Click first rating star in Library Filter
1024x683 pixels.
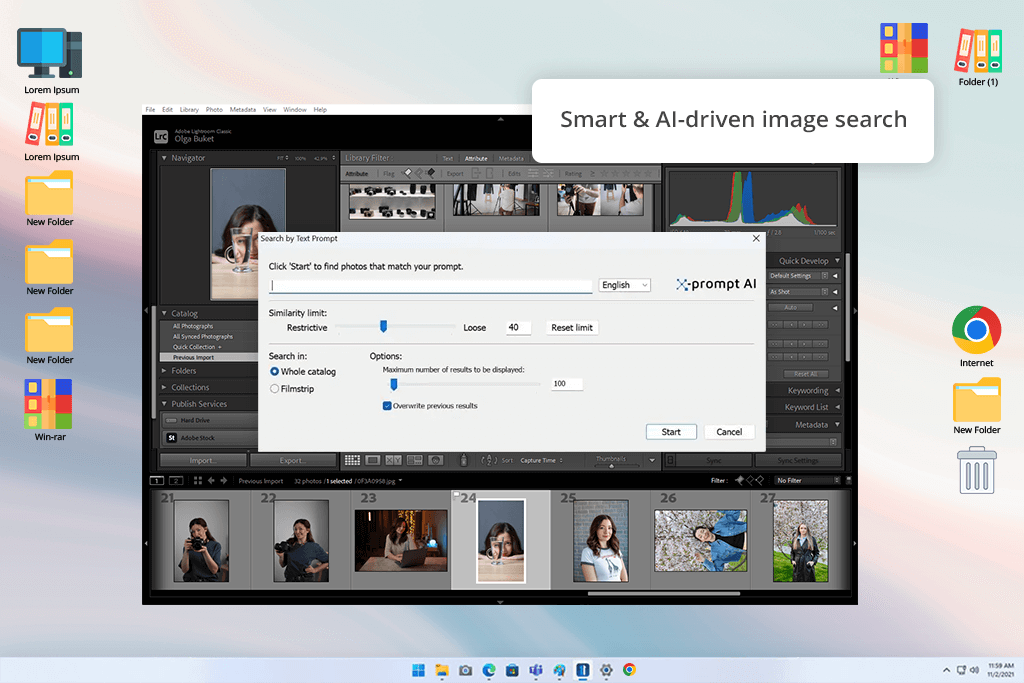[604, 174]
